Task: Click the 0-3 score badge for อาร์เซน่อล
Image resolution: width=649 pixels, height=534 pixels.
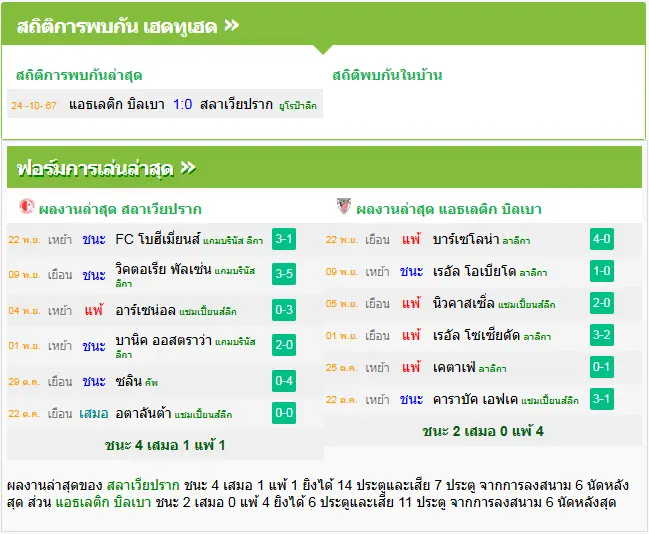Action: (x=284, y=310)
